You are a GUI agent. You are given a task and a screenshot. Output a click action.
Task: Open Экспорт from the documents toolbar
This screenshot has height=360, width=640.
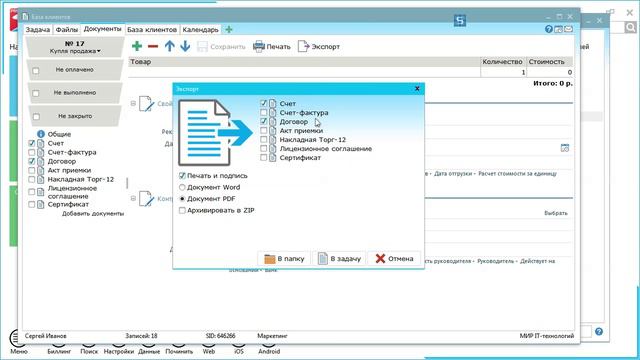click(319, 47)
